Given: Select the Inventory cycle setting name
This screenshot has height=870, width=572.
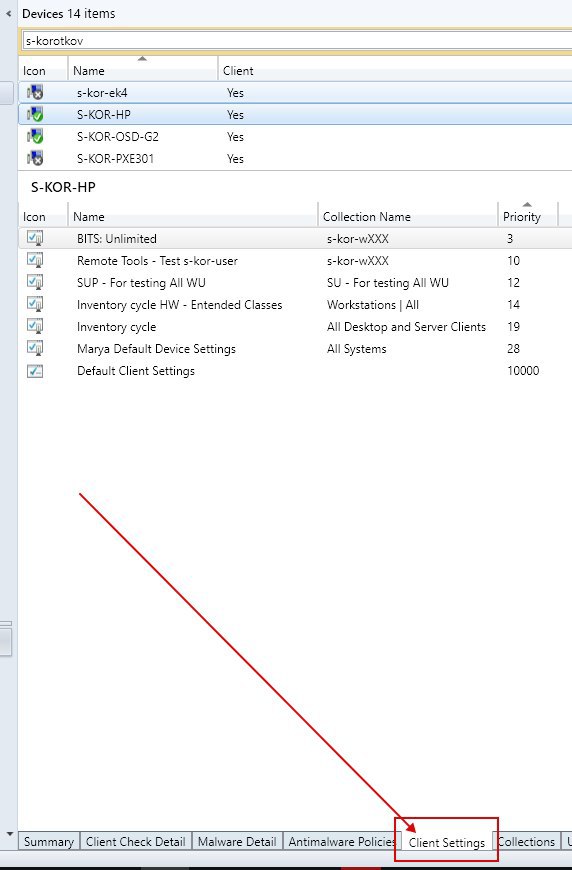Looking at the screenshot, I should tap(117, 327).
